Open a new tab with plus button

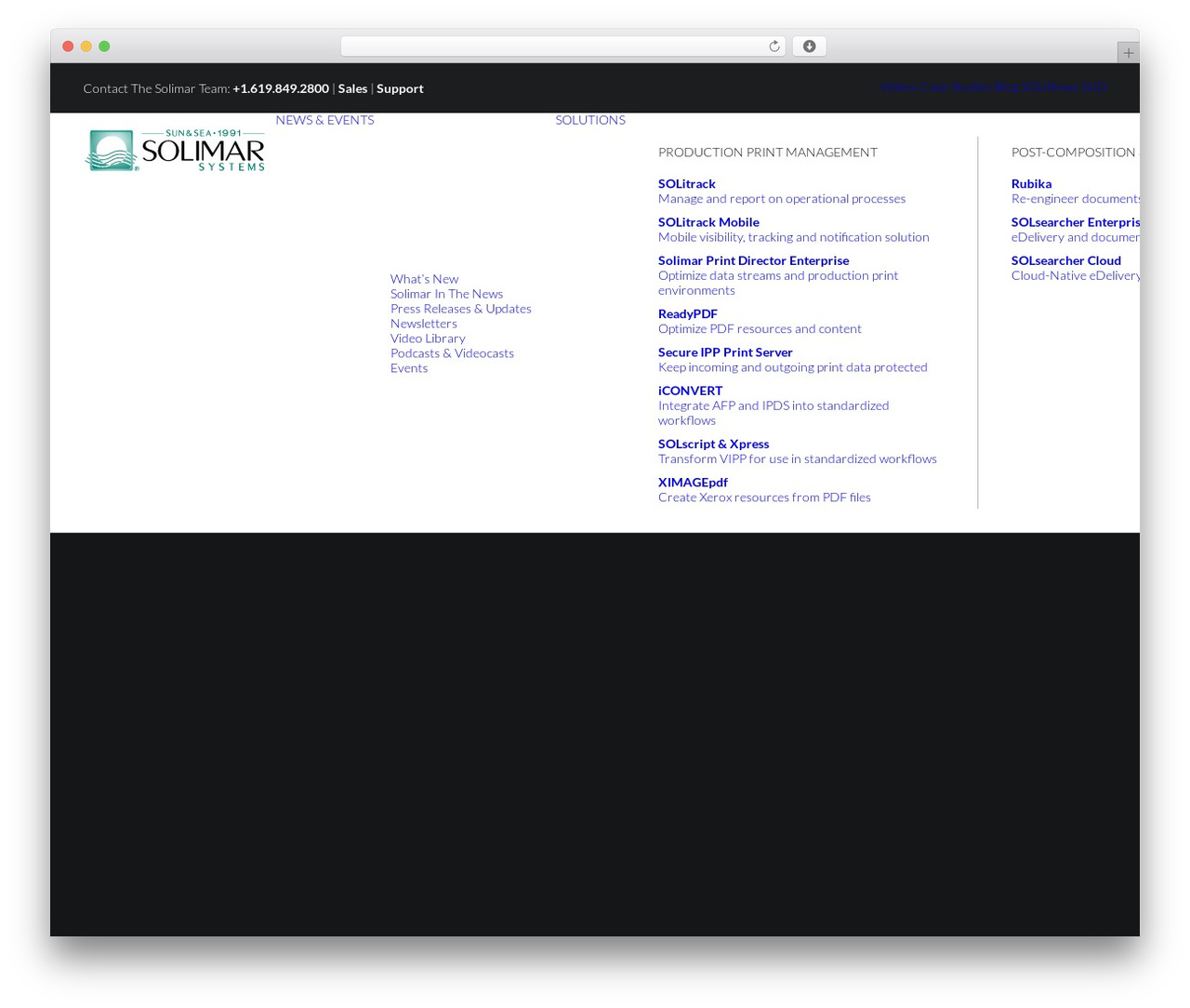pyautogui.click(x=1128, y=53)
